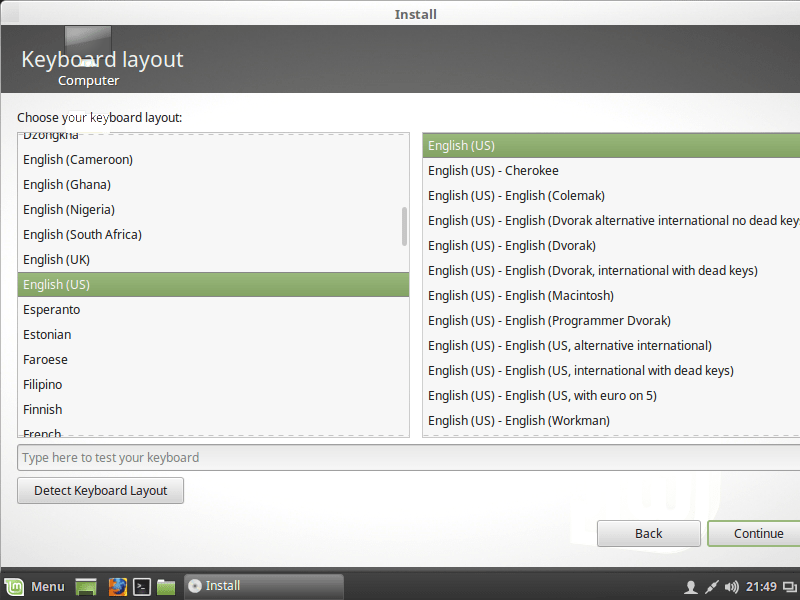Screen dimensions: 800x600
Task: Click the Continue button
Action: pos(754,533)
